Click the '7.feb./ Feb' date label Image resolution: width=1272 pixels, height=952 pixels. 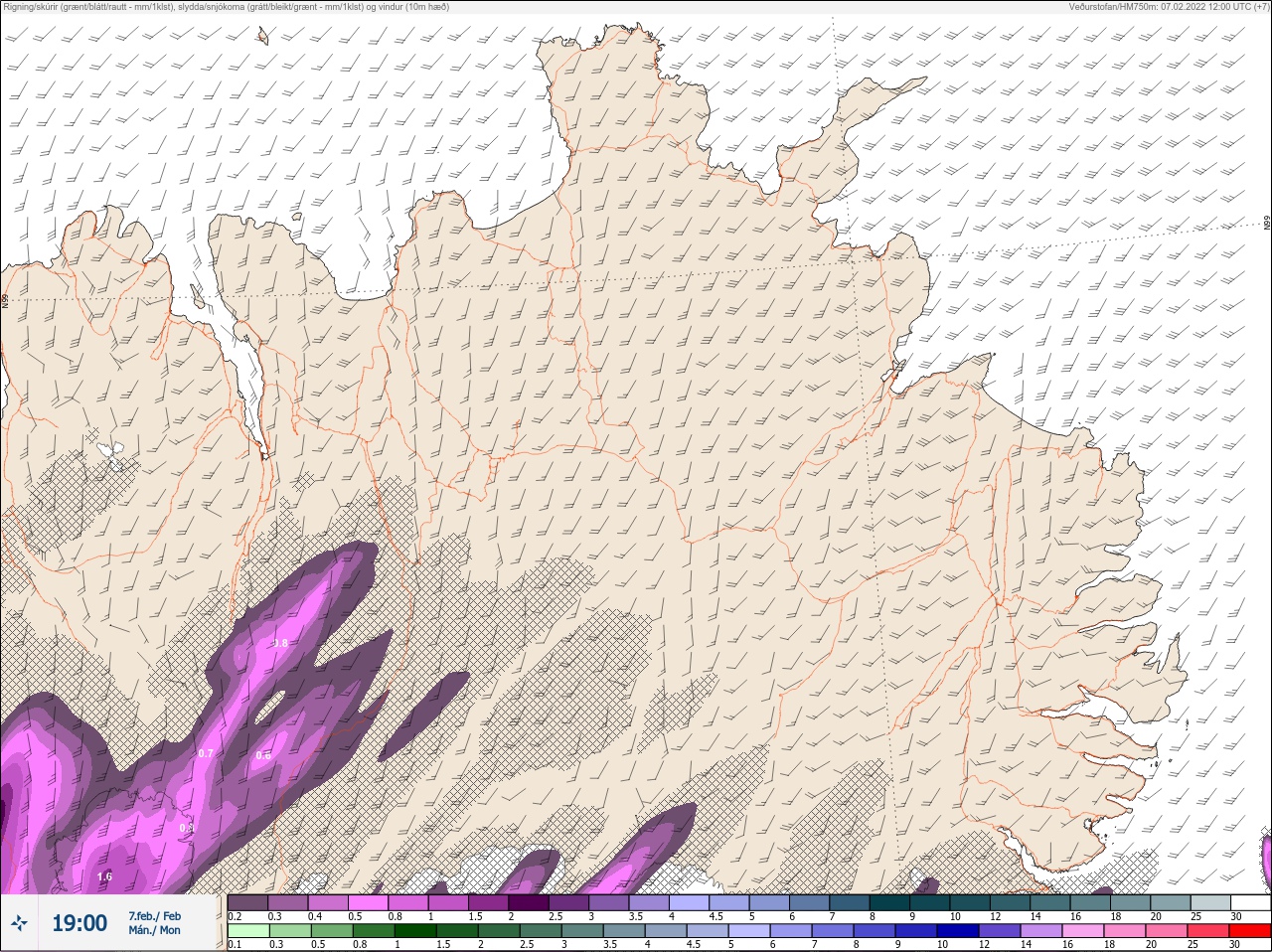[154, 916]
